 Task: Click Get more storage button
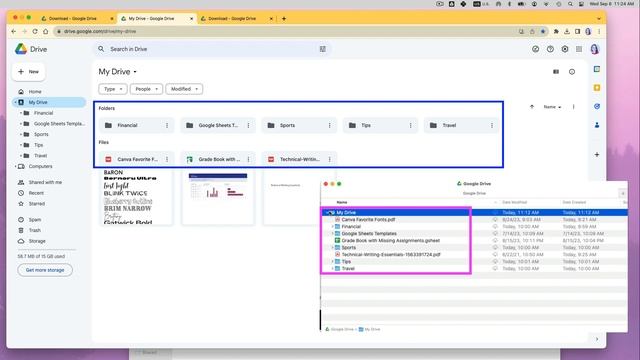pyautogui.click(x=45, y=270)
